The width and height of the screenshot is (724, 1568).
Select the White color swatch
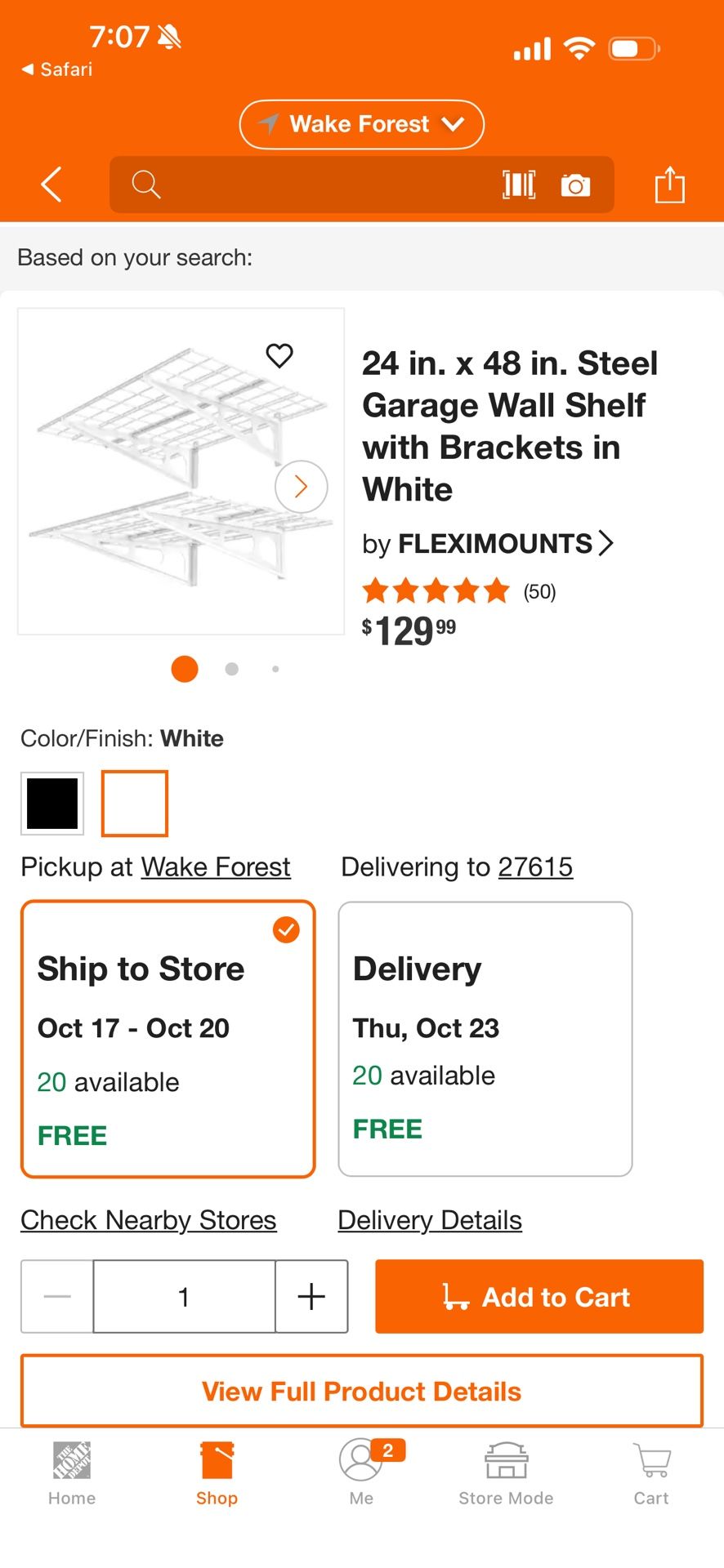coord(135,803)
